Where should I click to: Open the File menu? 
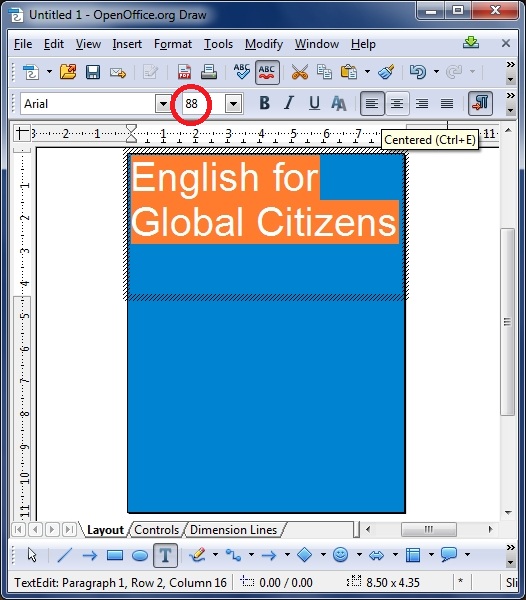point(23,44)
